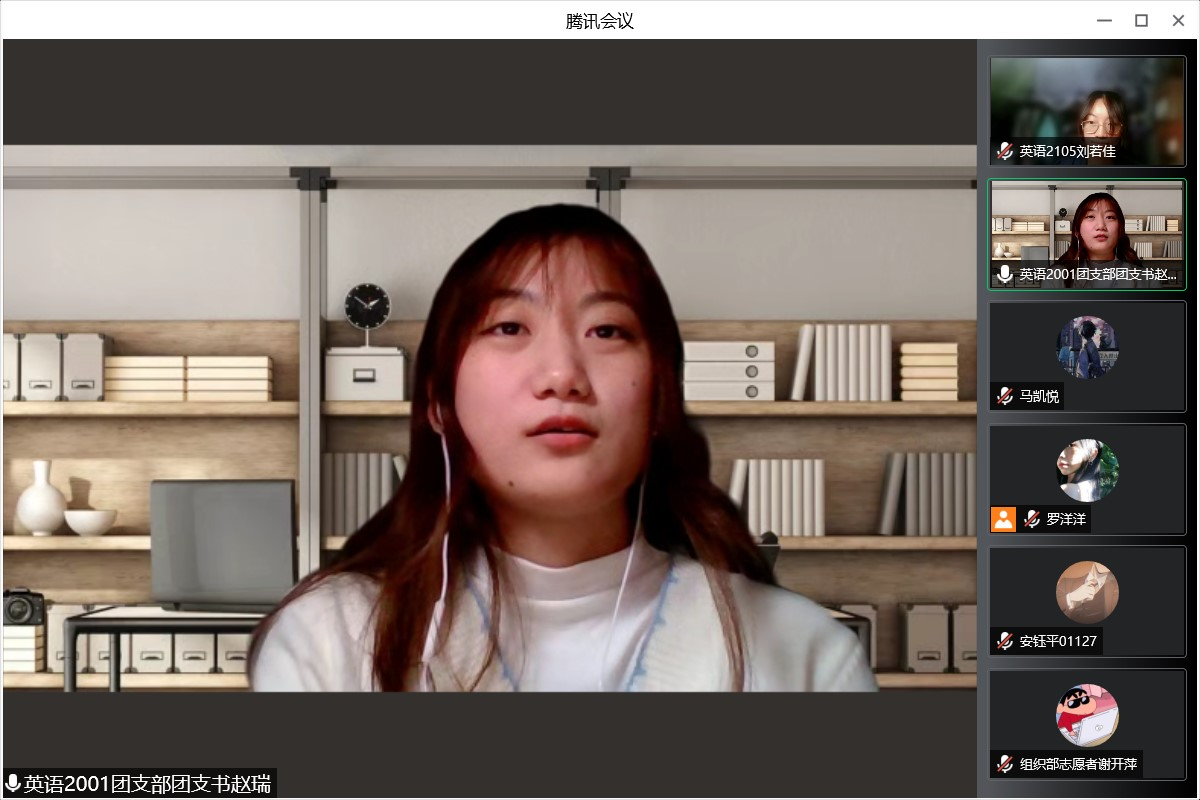
Task: Click muted microphone icon beside 英语2105刘若佳
Action: pos(1005,152)
